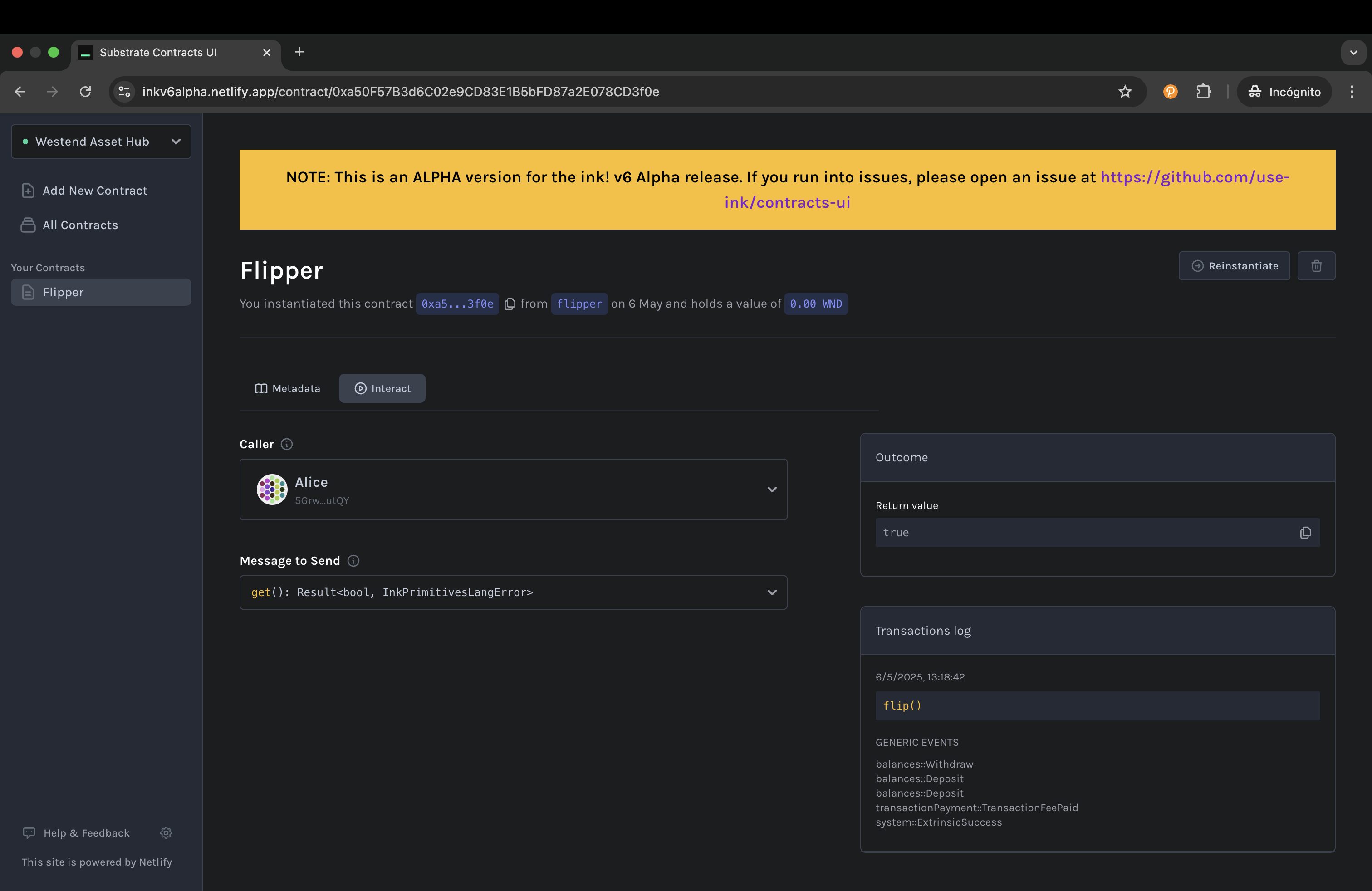Click This site is powered by Netlify
Image resolution: width=1372 pixels, height=891 pixels.
pyautogui.click(x=97, y=862)
